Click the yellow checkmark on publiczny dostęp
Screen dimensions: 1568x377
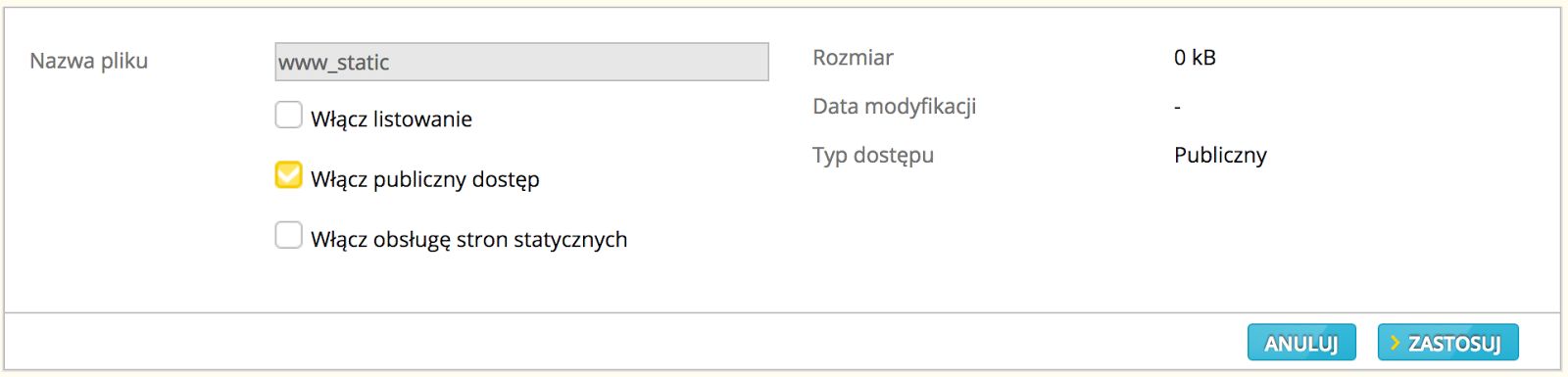pyautogui.click(x=288, y=174)
